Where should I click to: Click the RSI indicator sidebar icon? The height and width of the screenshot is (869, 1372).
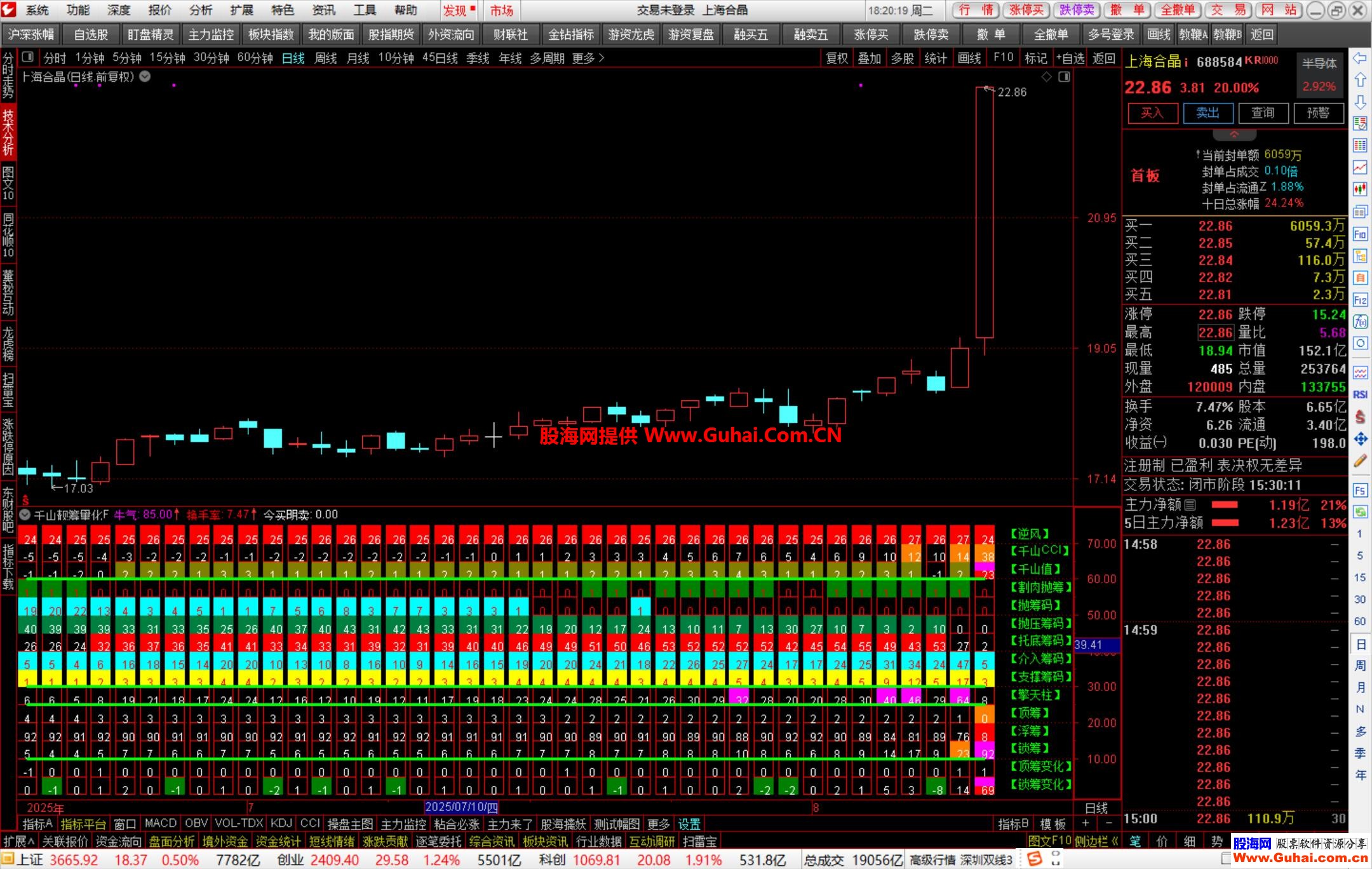(x=1359, y=394)
